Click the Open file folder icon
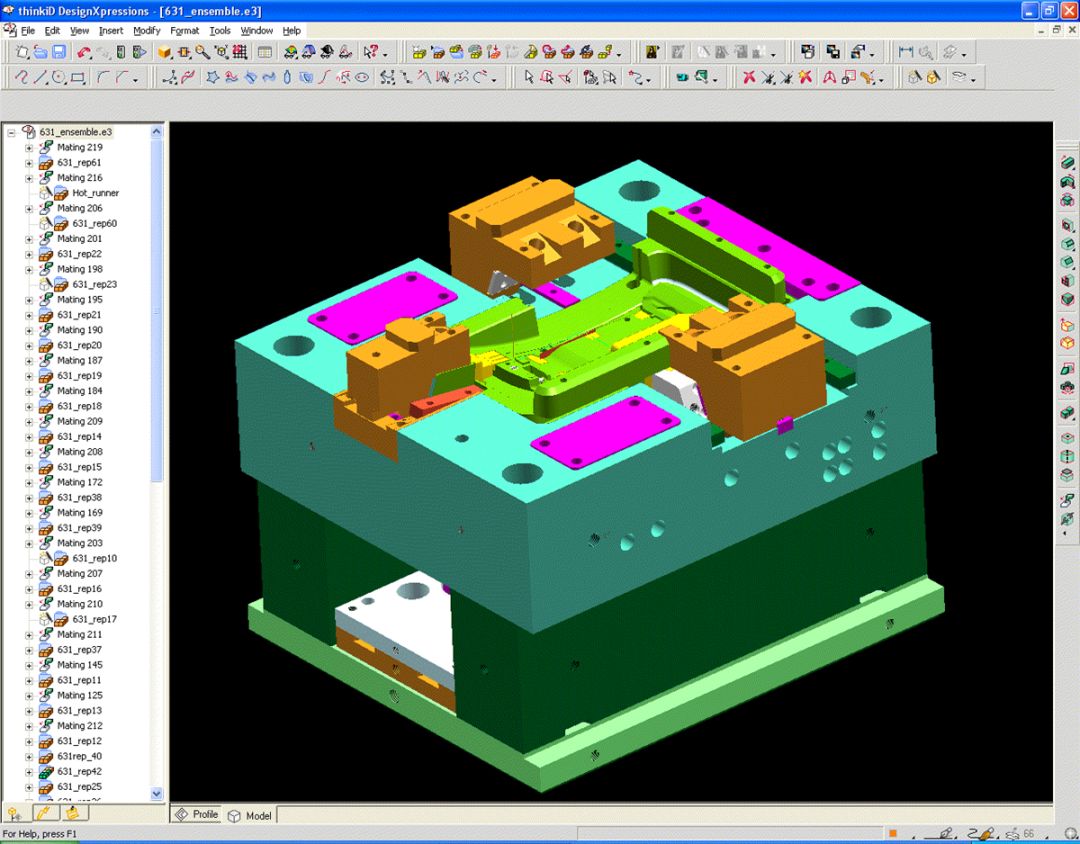This screenshot has width=1080, height=844. click(x=39, y=52)
